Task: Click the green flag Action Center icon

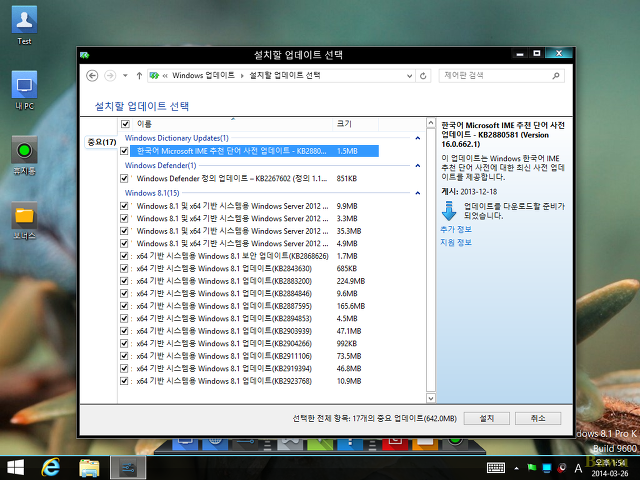Action: tap(531, 468)
